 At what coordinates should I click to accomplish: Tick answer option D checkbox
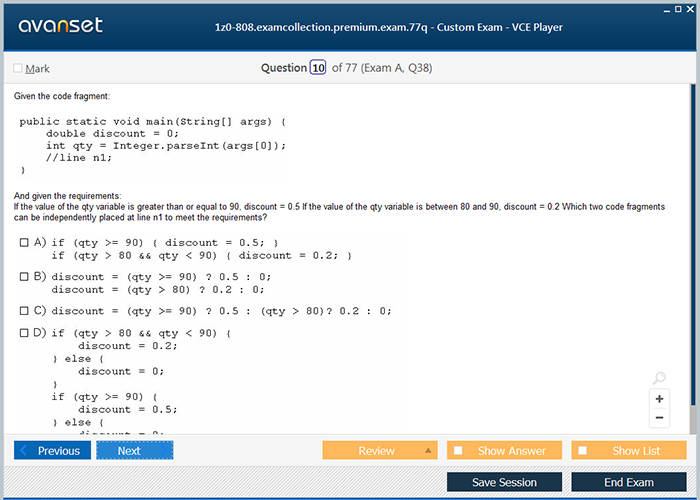coord(24,333)
